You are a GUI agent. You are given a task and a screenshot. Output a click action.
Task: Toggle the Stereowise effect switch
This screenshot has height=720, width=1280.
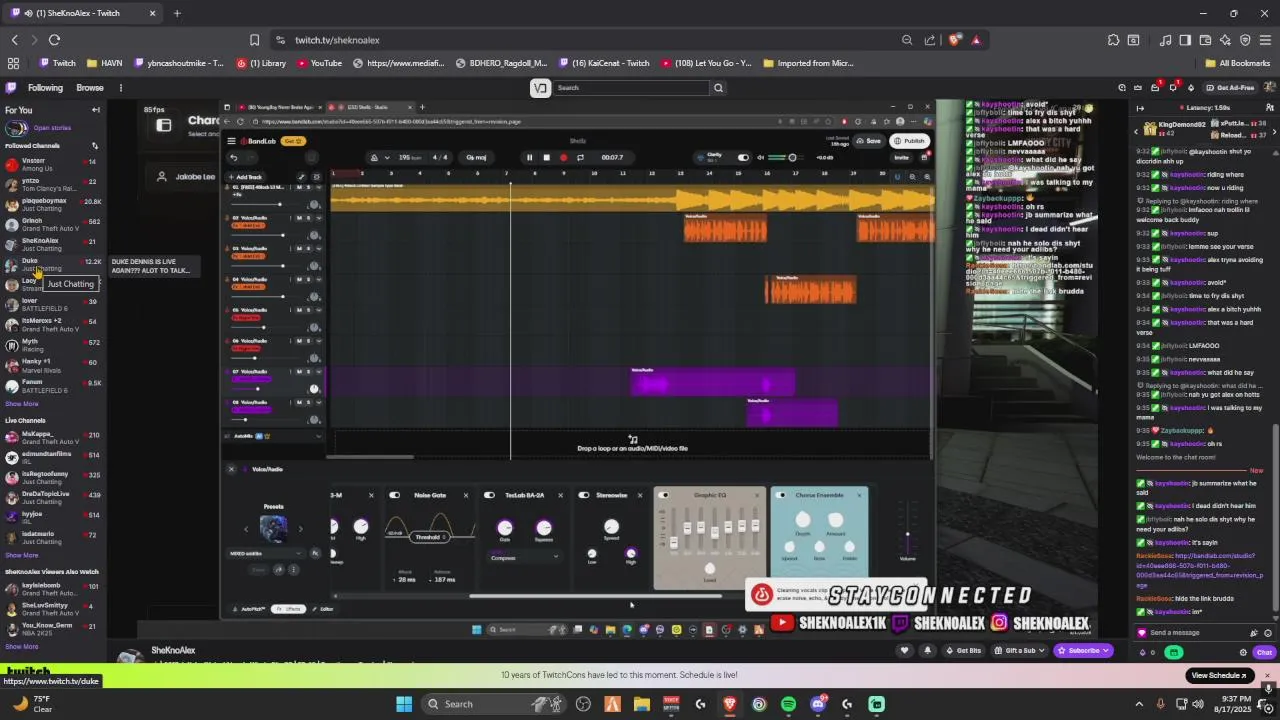[584, 495]
